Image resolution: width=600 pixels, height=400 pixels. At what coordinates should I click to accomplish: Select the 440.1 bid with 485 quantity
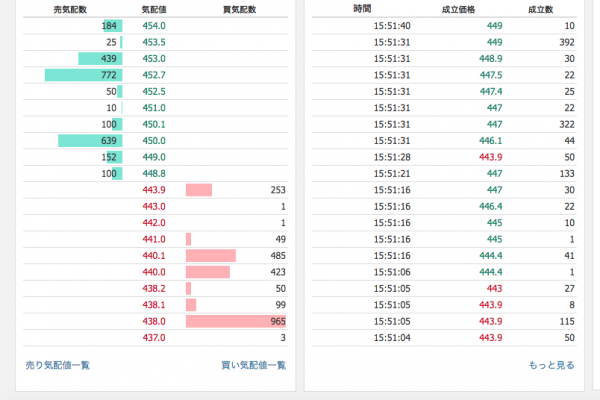tap(155, 255)
